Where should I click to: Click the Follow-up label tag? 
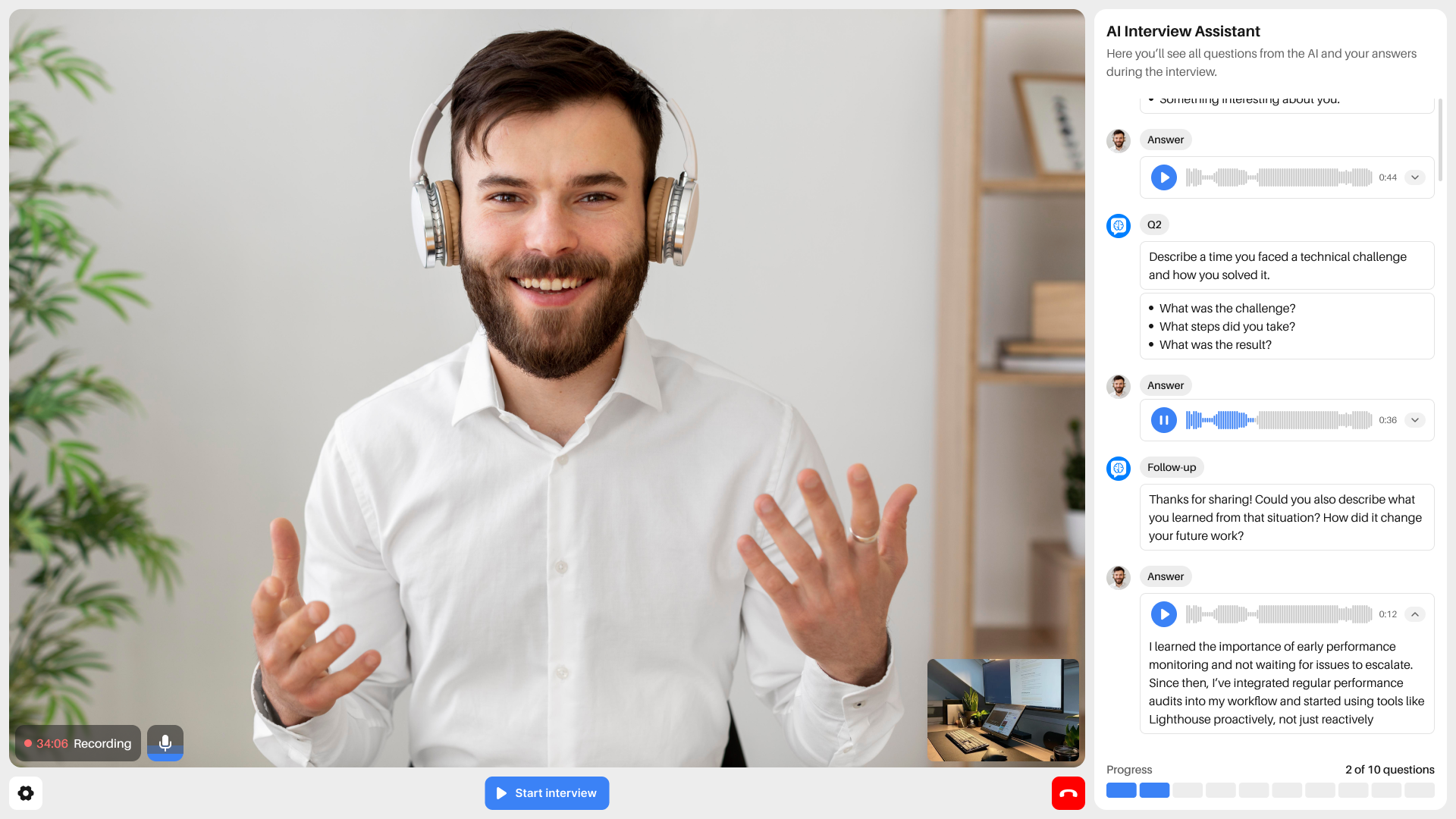[x=1171, y=467]
